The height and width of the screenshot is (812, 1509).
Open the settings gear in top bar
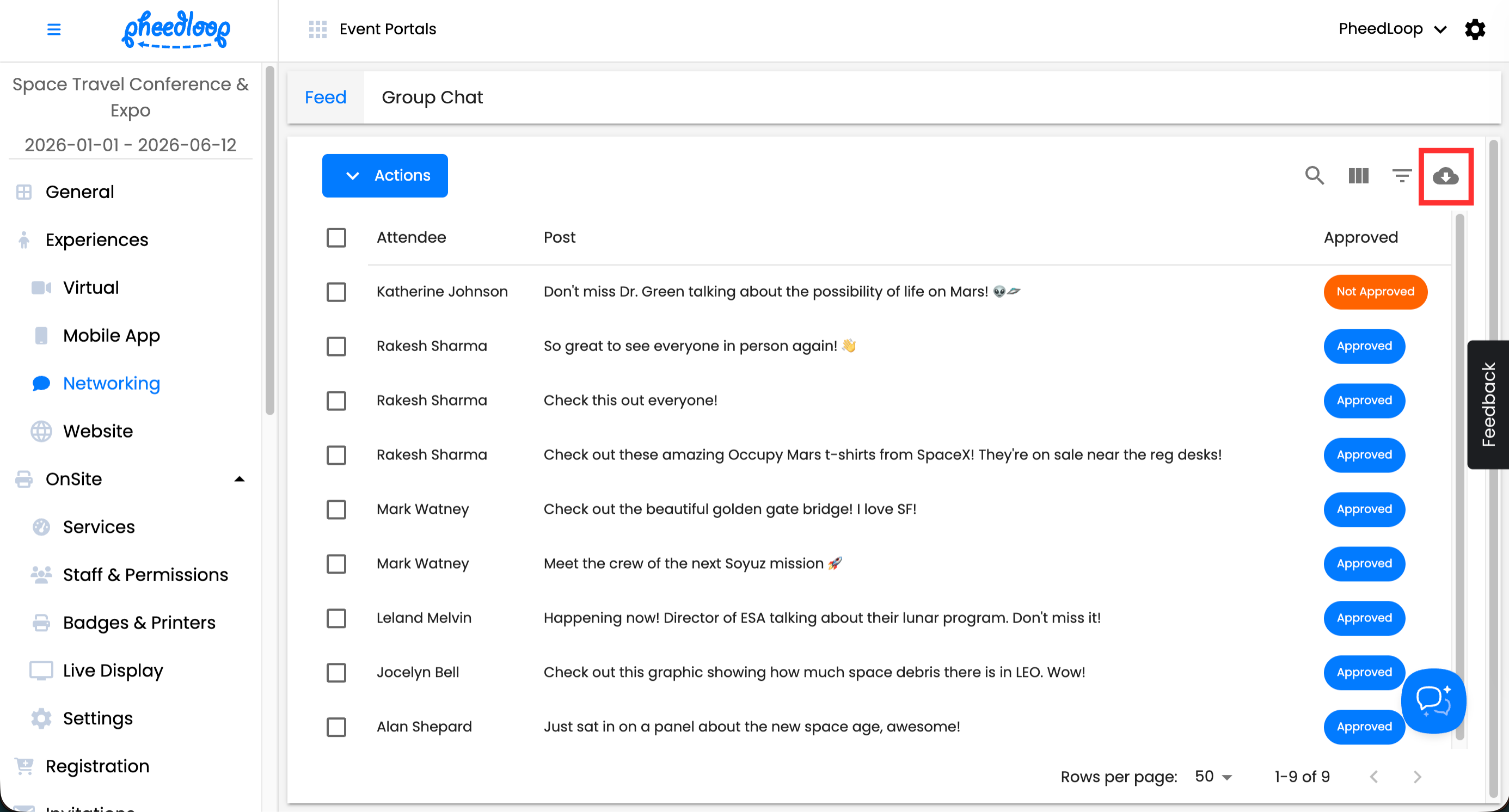pos(1475,29)
